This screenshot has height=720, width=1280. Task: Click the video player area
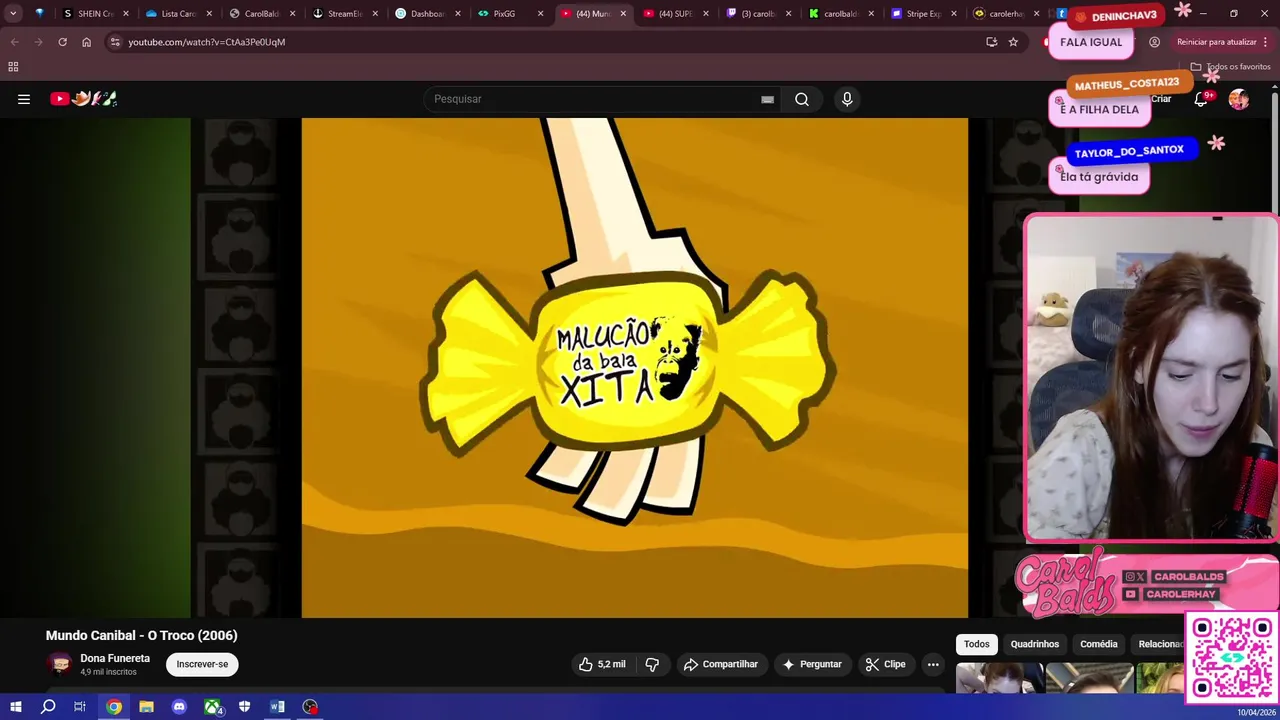pos(635,368)
